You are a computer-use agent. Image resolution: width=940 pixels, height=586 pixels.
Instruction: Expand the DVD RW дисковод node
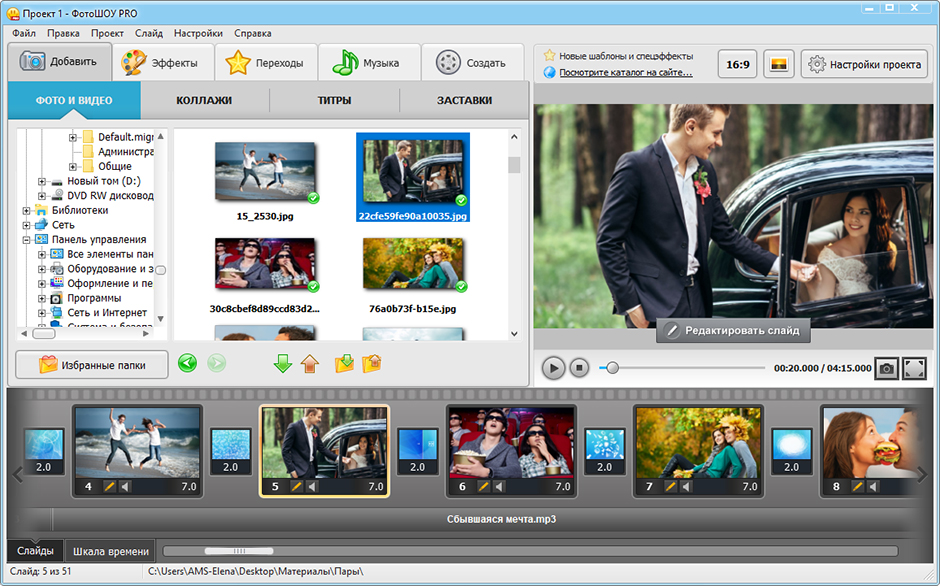coord(42,196)
